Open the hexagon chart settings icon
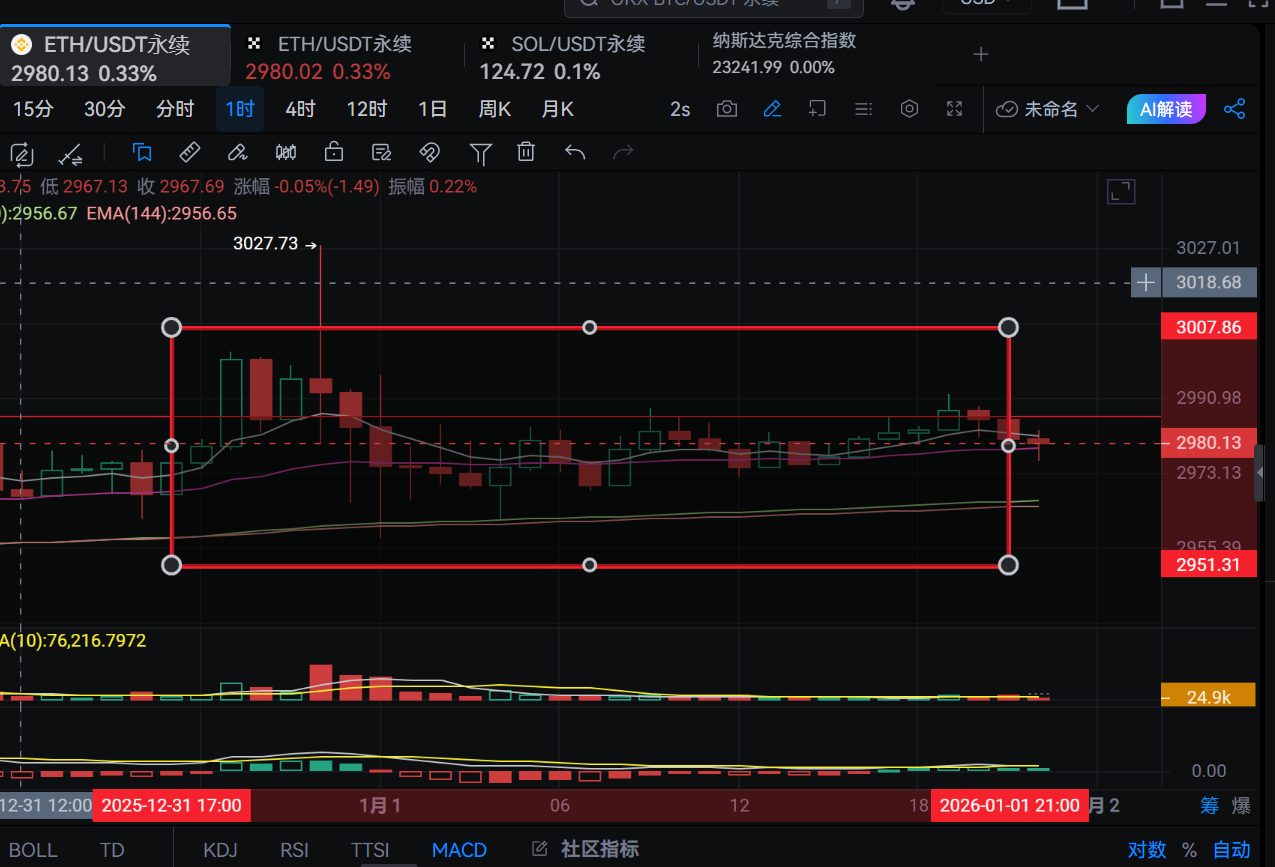 [x=909, y=109]
